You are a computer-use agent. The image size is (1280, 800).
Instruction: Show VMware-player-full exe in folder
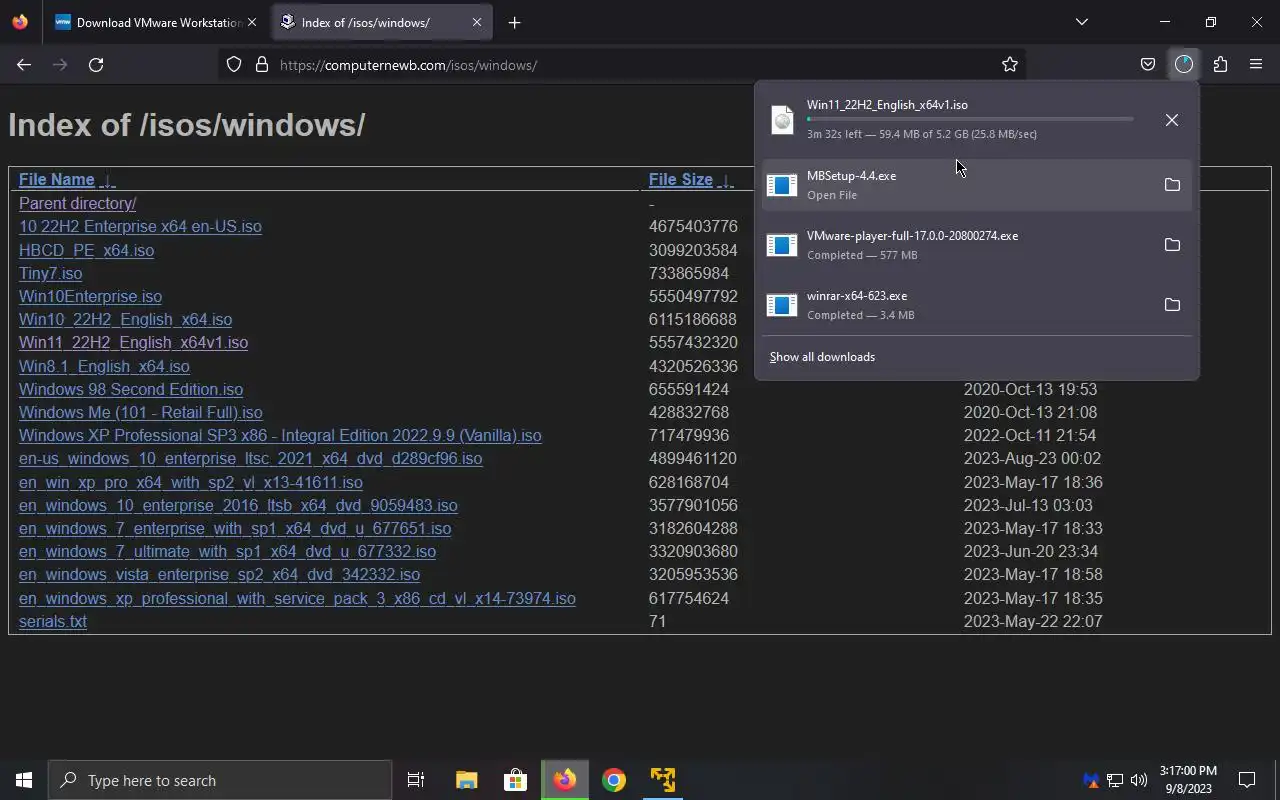[1172, 245]
